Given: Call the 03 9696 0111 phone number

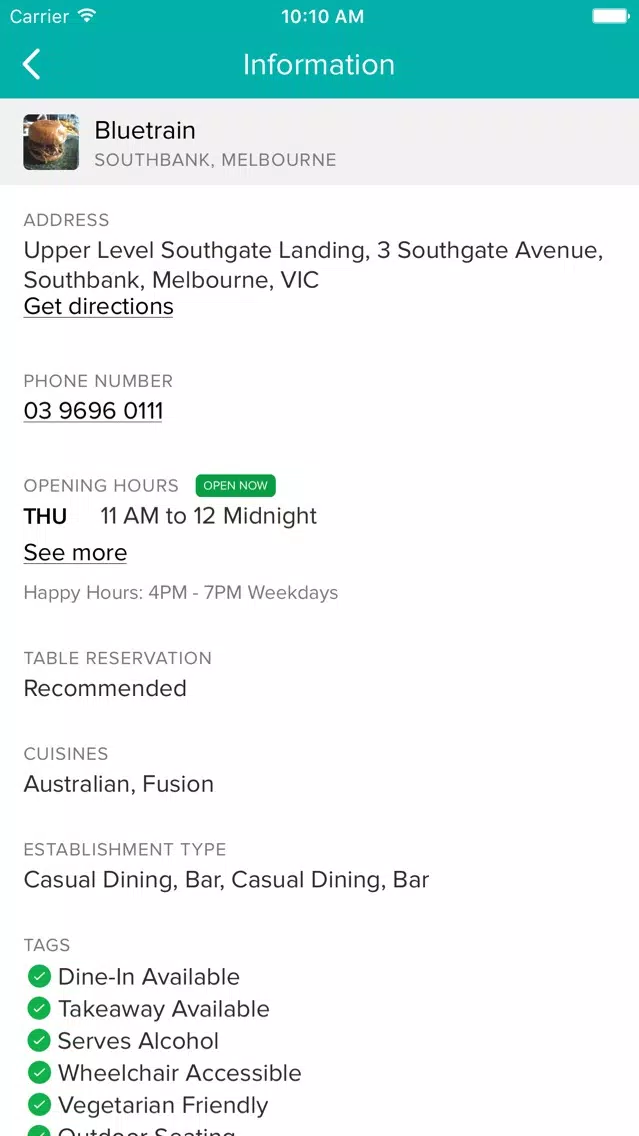Looking at the screenshot, I should [93, 411].
